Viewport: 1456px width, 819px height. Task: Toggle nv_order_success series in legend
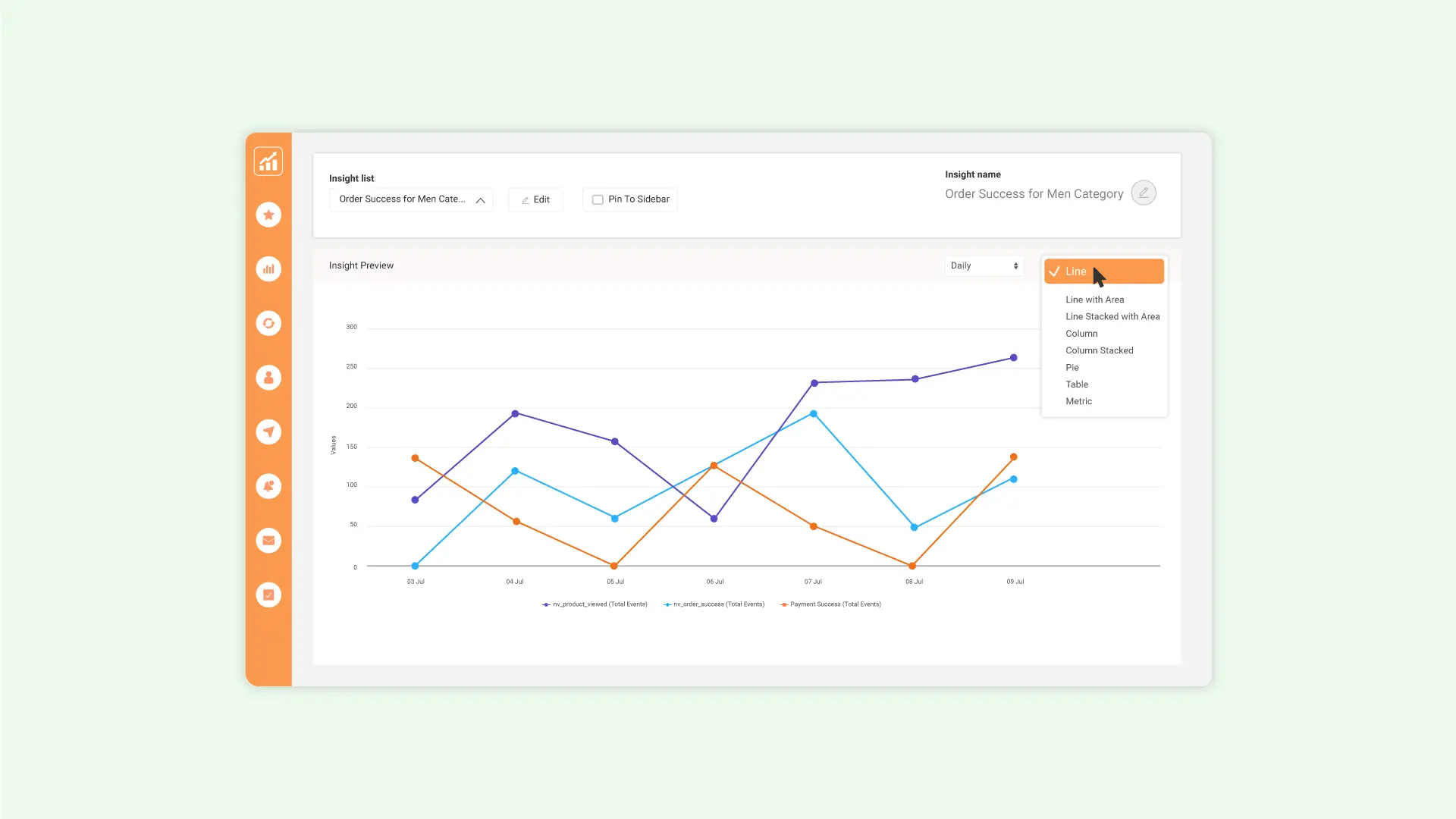714,604
